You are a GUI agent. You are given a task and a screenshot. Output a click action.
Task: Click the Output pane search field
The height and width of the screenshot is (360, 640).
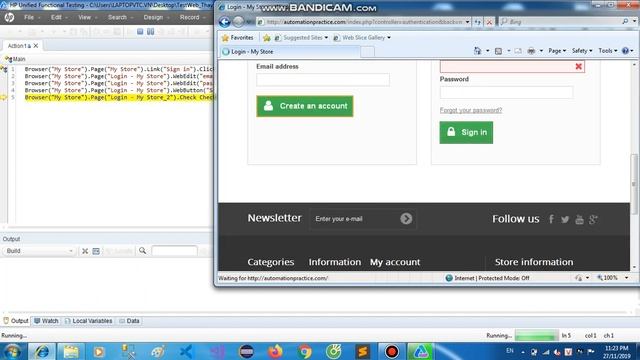174,251
